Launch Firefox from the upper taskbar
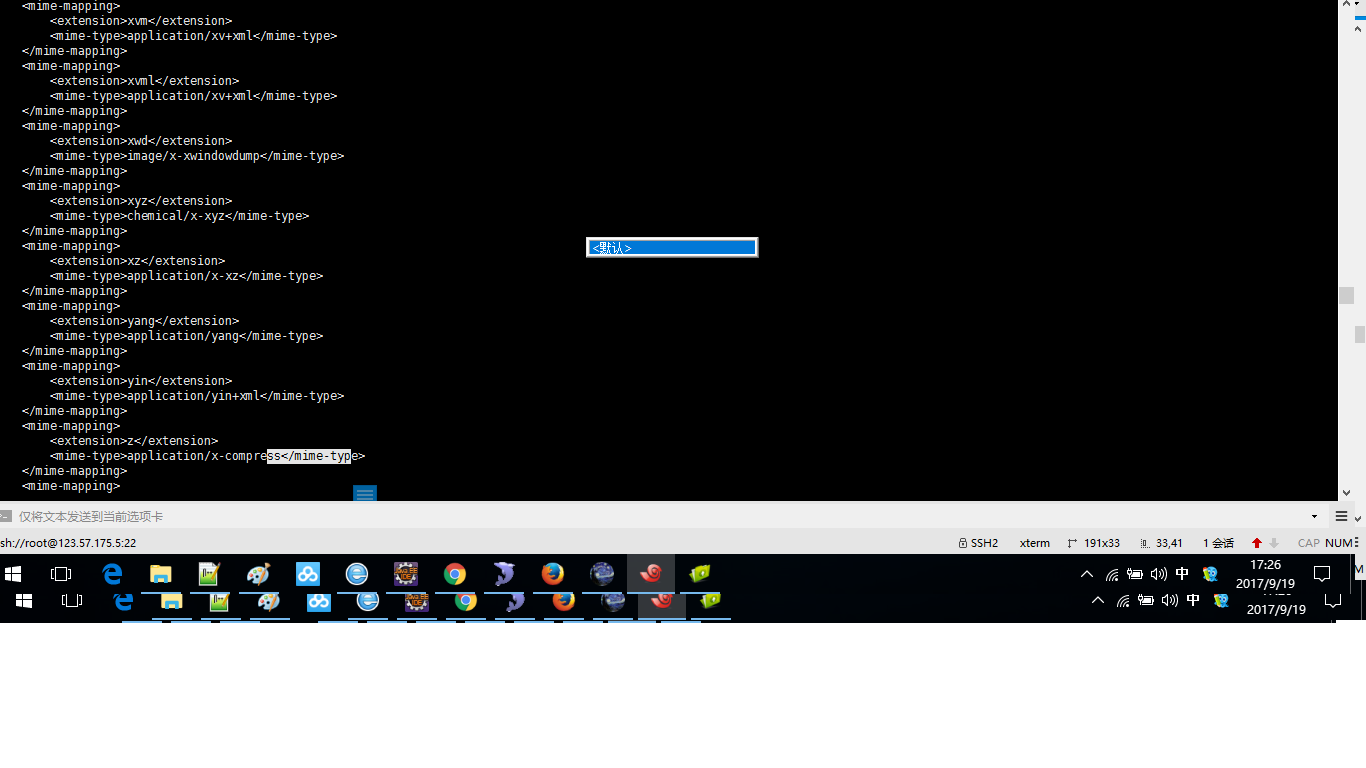This screenshot has width=1366, height=768. 552,574
